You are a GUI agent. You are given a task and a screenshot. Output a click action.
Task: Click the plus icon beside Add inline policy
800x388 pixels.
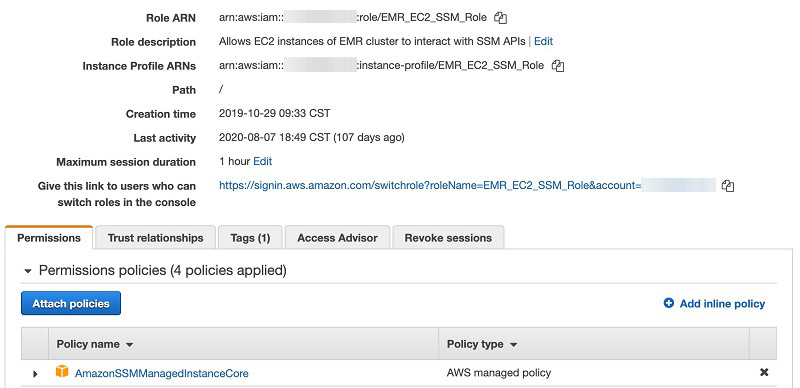pyautogui.click(x=668, y=303)
